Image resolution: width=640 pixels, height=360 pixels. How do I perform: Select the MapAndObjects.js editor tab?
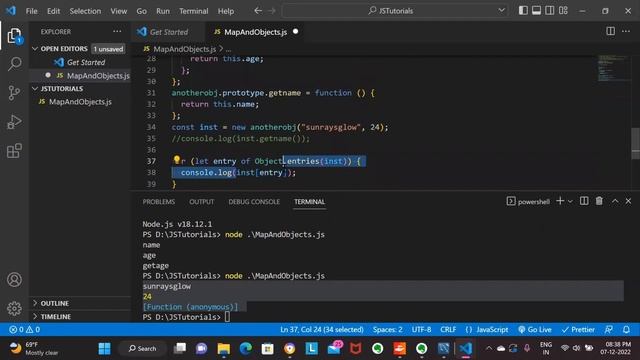tap(256, 32)
